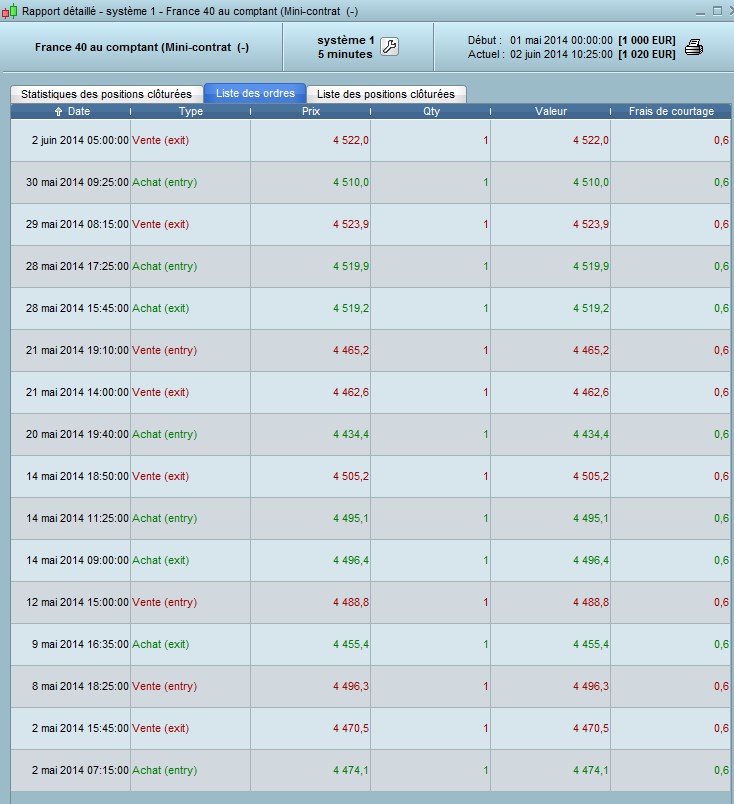The image size is (734, 804).
Task: Click the Prix value 4 465,2
Action: 351,350
